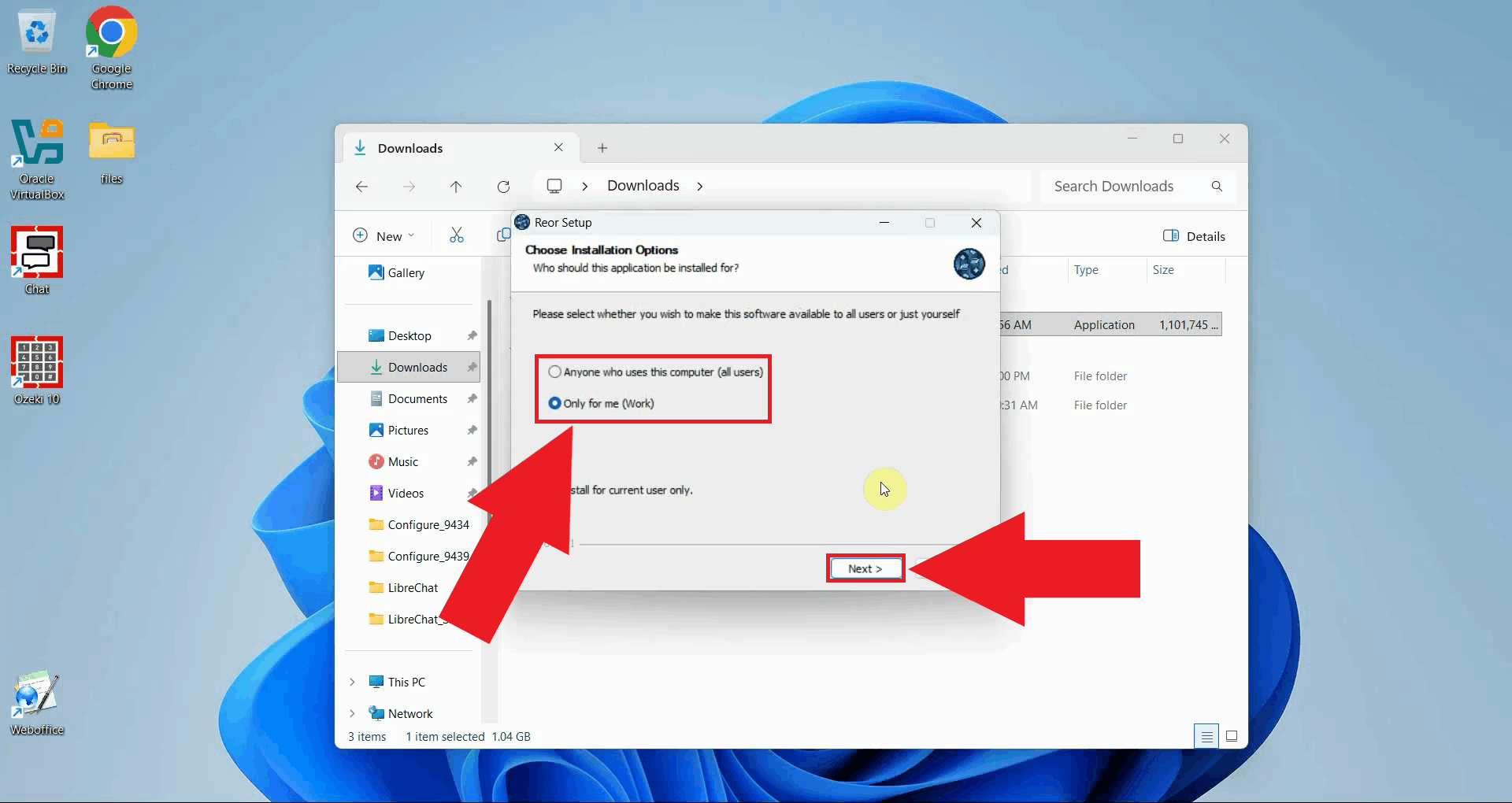This screenshot has width=1512, height=803.
Task: Click the search magnifier icon
Action: pyautogui.click(x=1217, y=187)
